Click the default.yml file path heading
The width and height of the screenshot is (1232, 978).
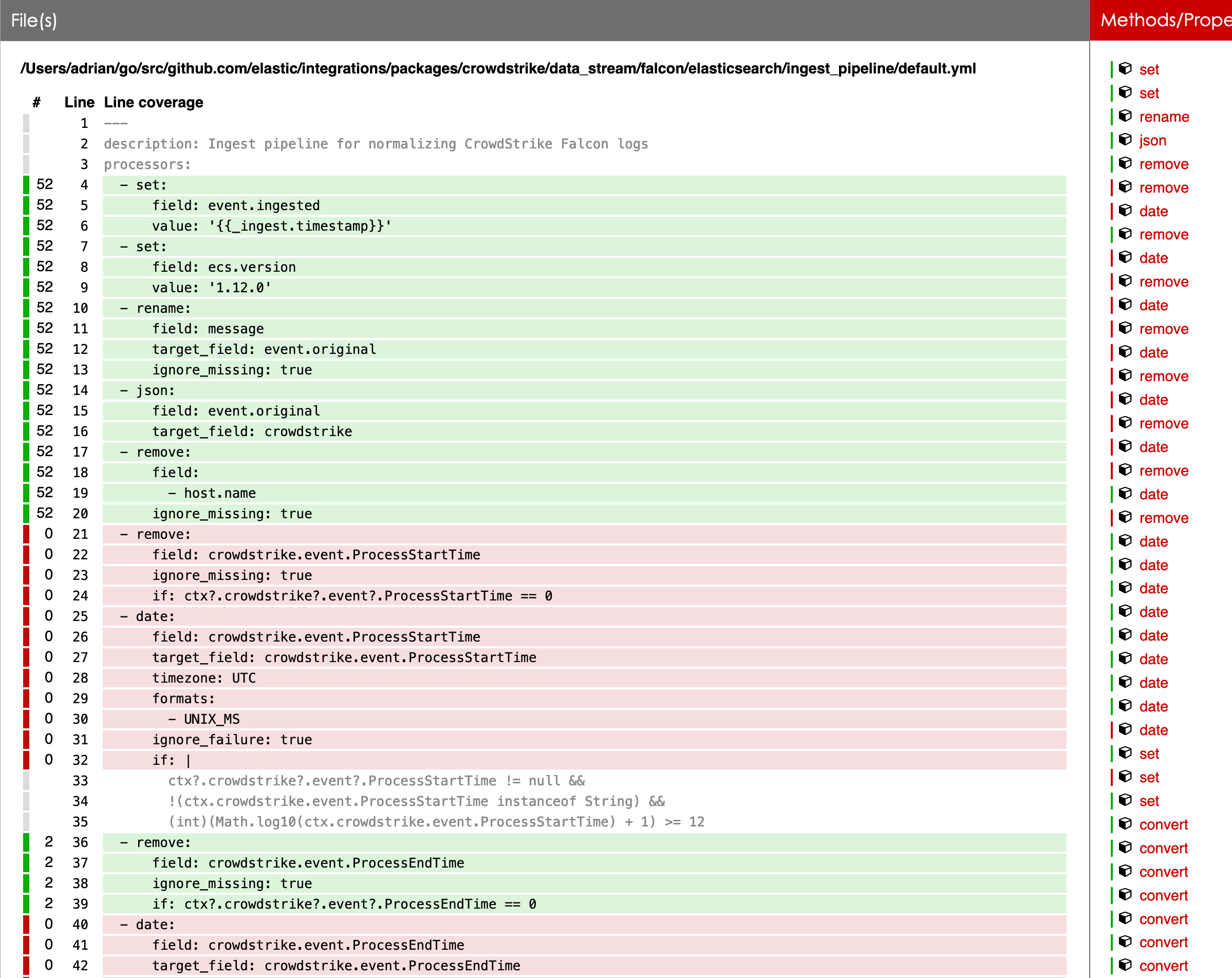(x=498, y=68)
